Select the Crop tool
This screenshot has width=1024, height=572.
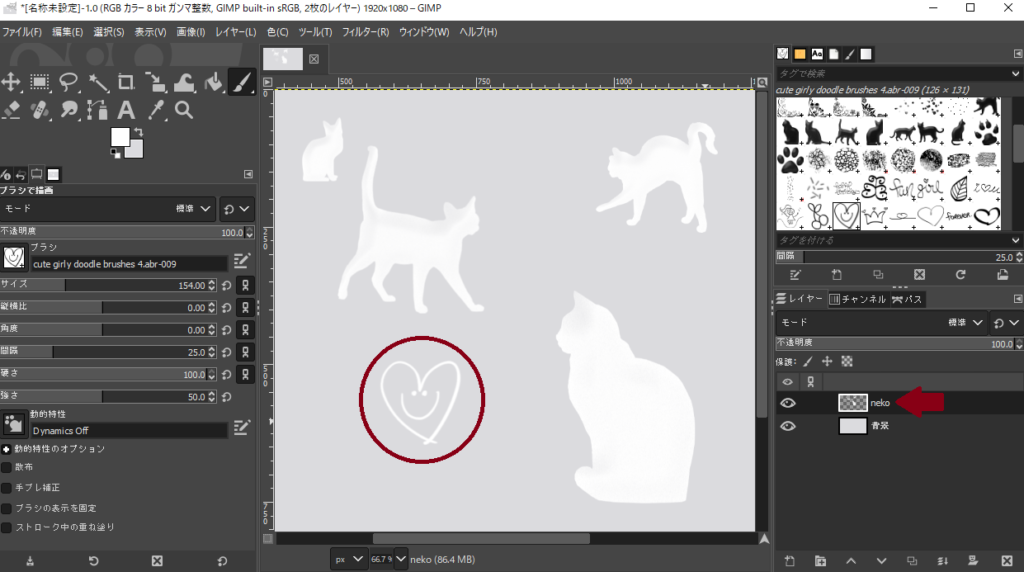[x=126, y=82]
